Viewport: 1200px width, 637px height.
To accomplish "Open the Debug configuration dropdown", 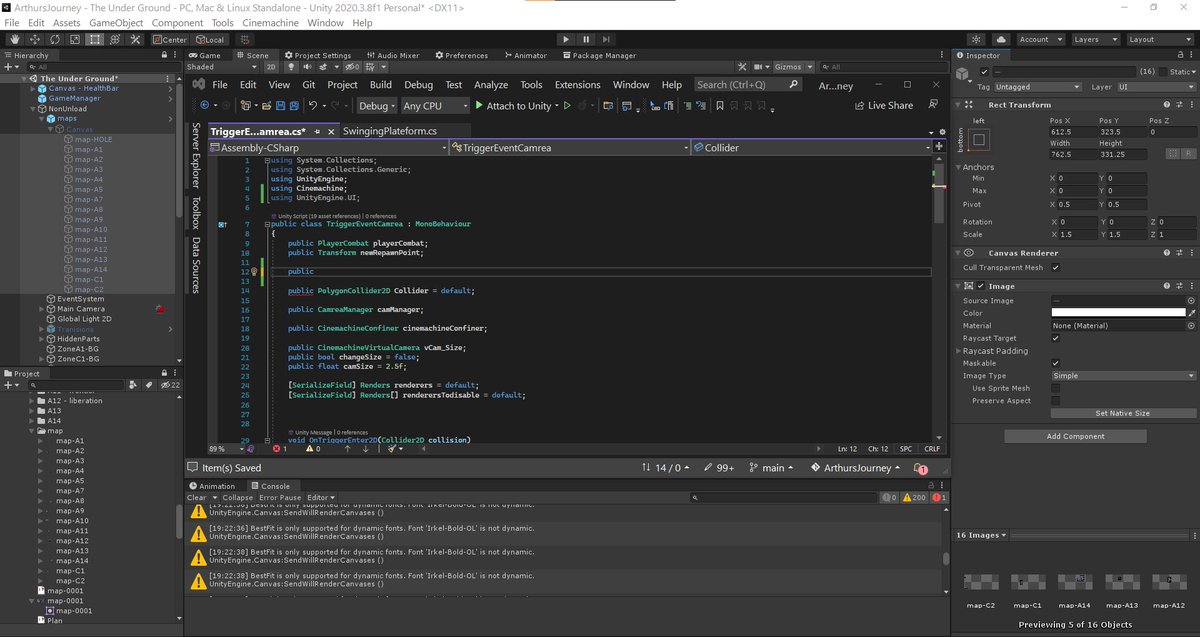I will 377,106.
